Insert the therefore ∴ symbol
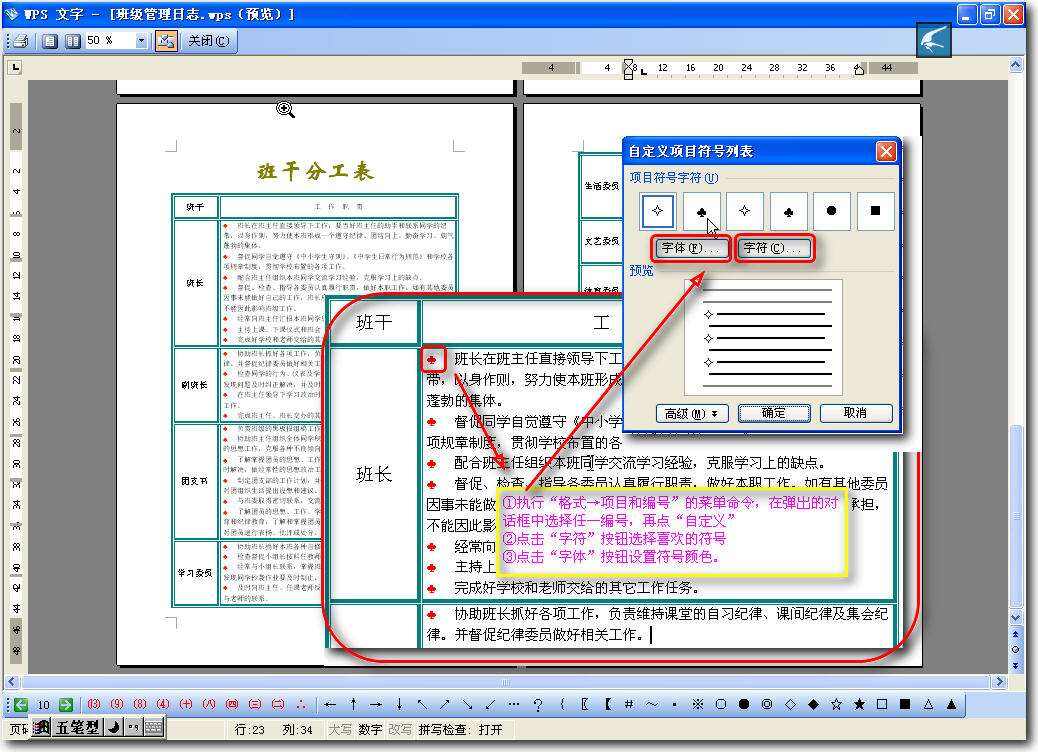 [x=301, y=704]
